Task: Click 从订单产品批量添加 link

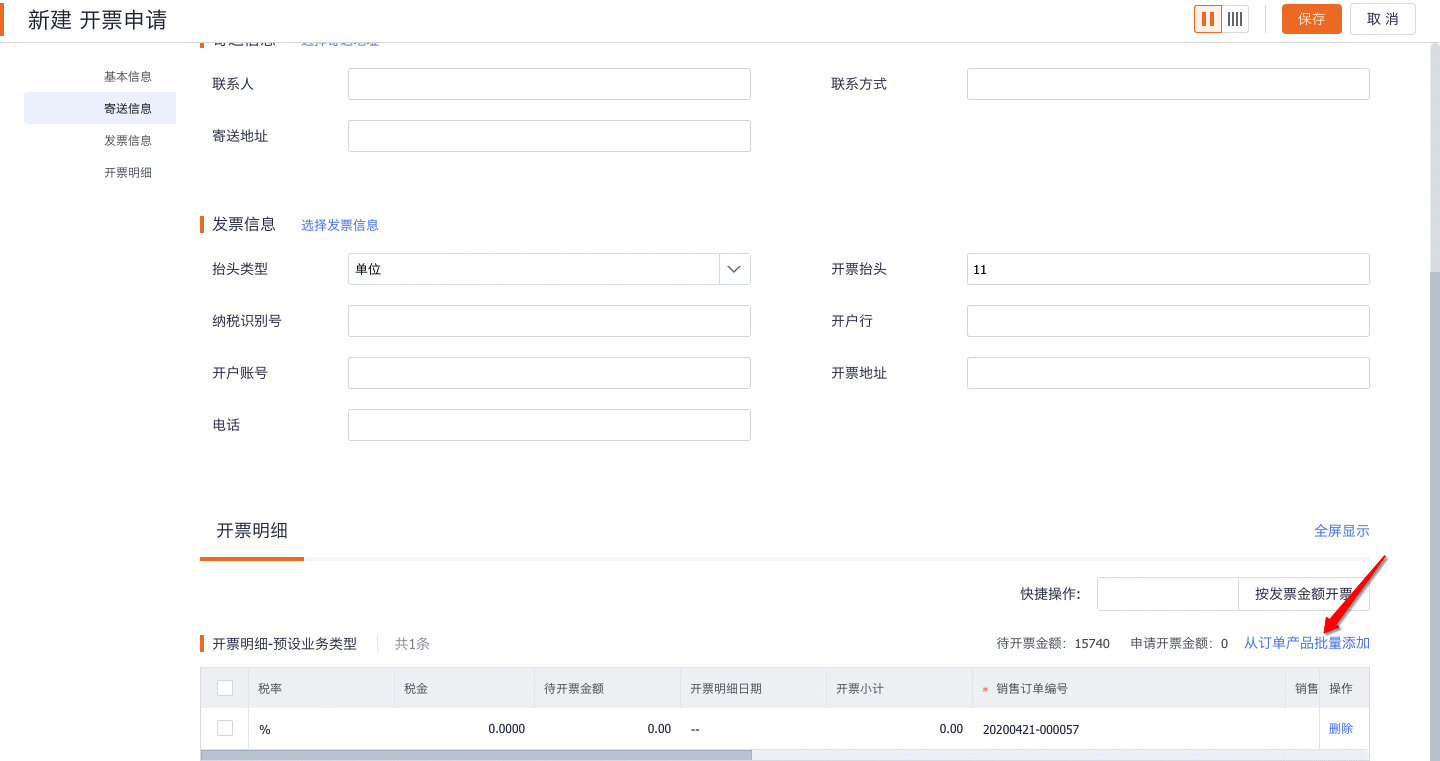Action: pyautogui.click(x=1307, y=643)
